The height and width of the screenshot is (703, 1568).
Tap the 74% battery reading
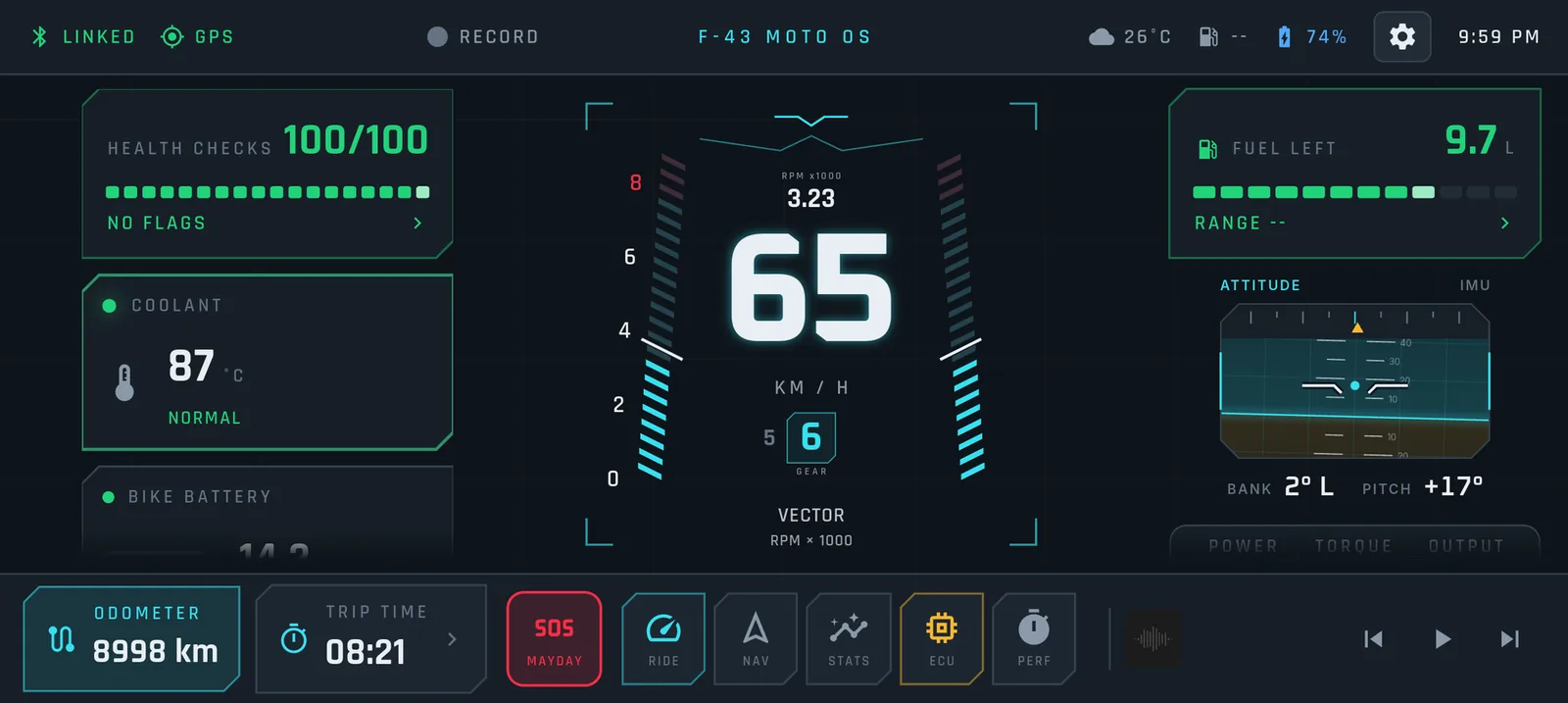[1326, 37]
